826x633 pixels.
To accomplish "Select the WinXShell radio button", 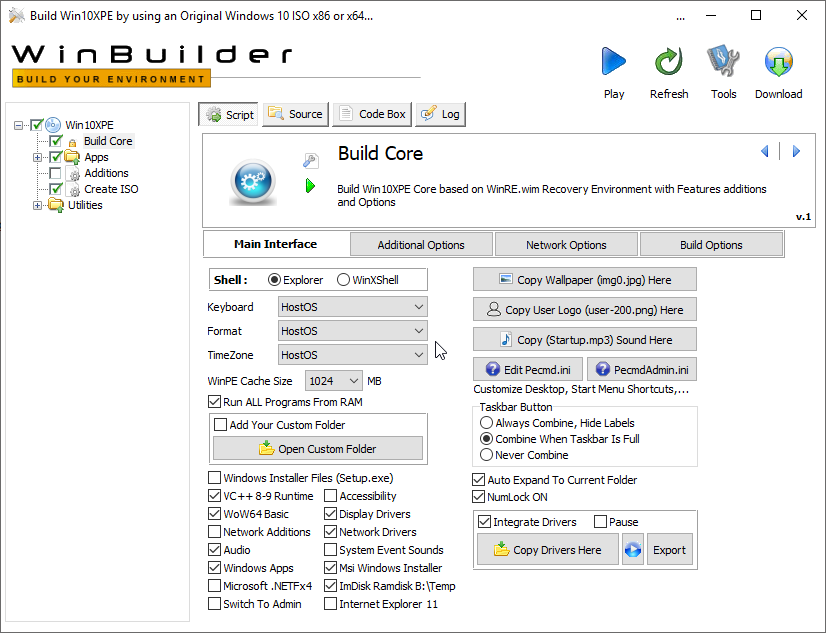I will click(343, 280).
